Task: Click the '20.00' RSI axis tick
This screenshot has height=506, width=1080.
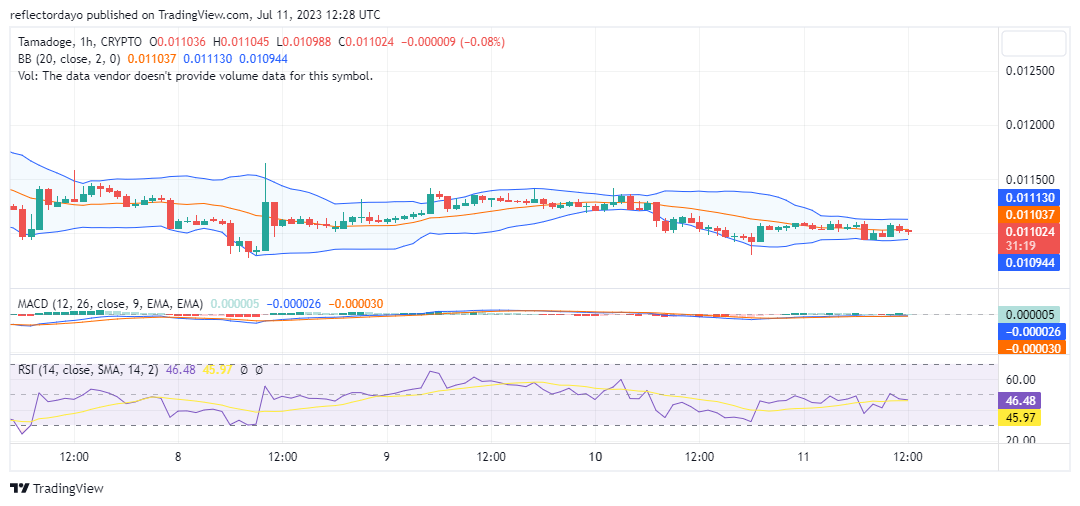Action: [1020, 440]
